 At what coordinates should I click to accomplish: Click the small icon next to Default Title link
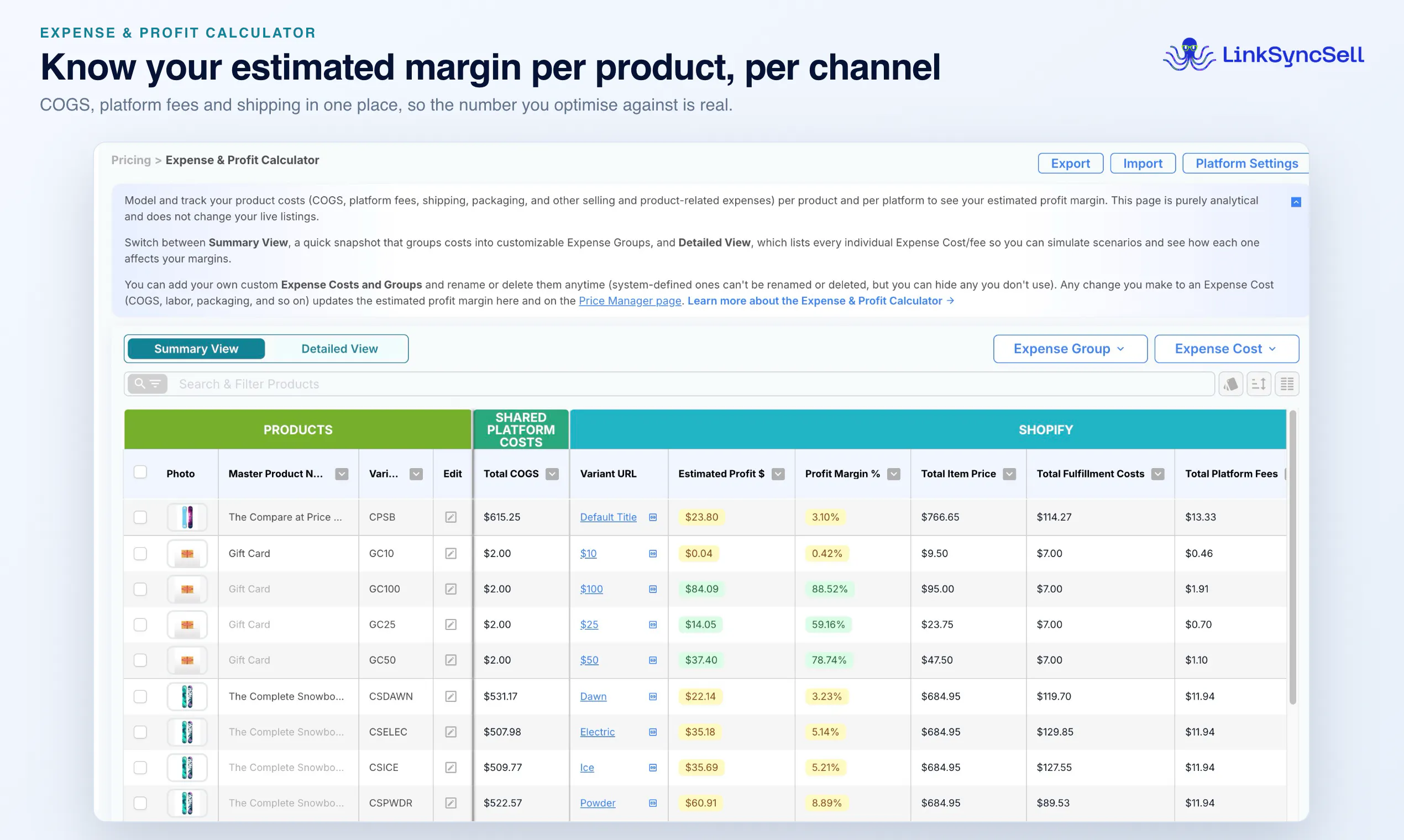tap(653, 517)
